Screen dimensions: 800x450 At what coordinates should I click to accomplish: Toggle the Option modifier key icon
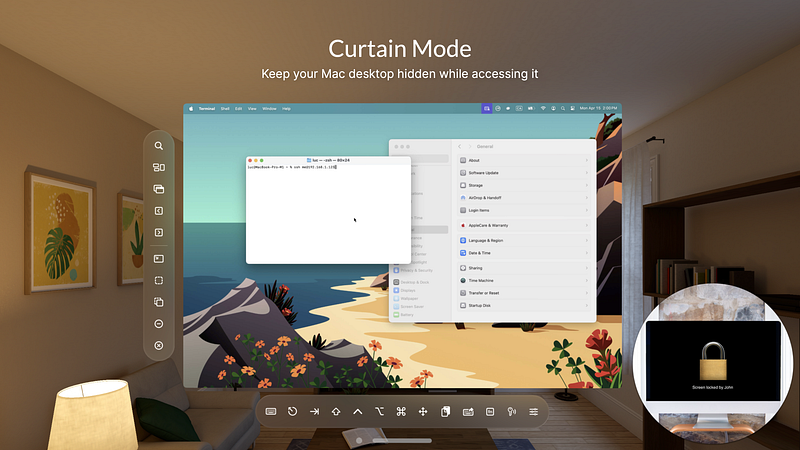pos(379,411)
